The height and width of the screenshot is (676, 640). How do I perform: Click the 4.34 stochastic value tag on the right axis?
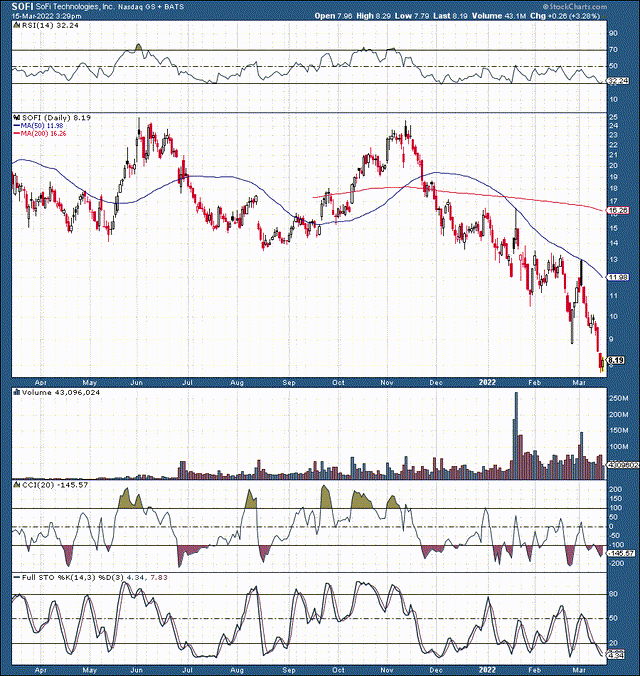(617, 655)
